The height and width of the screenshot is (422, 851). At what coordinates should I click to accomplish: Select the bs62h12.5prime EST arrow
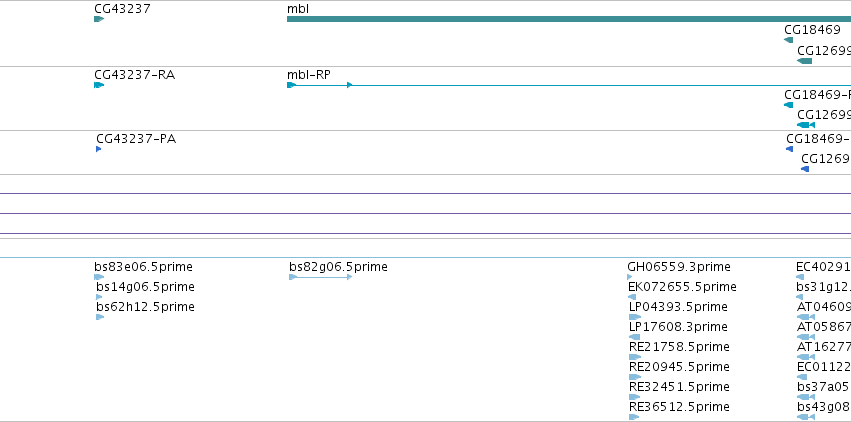pos(100,317)
